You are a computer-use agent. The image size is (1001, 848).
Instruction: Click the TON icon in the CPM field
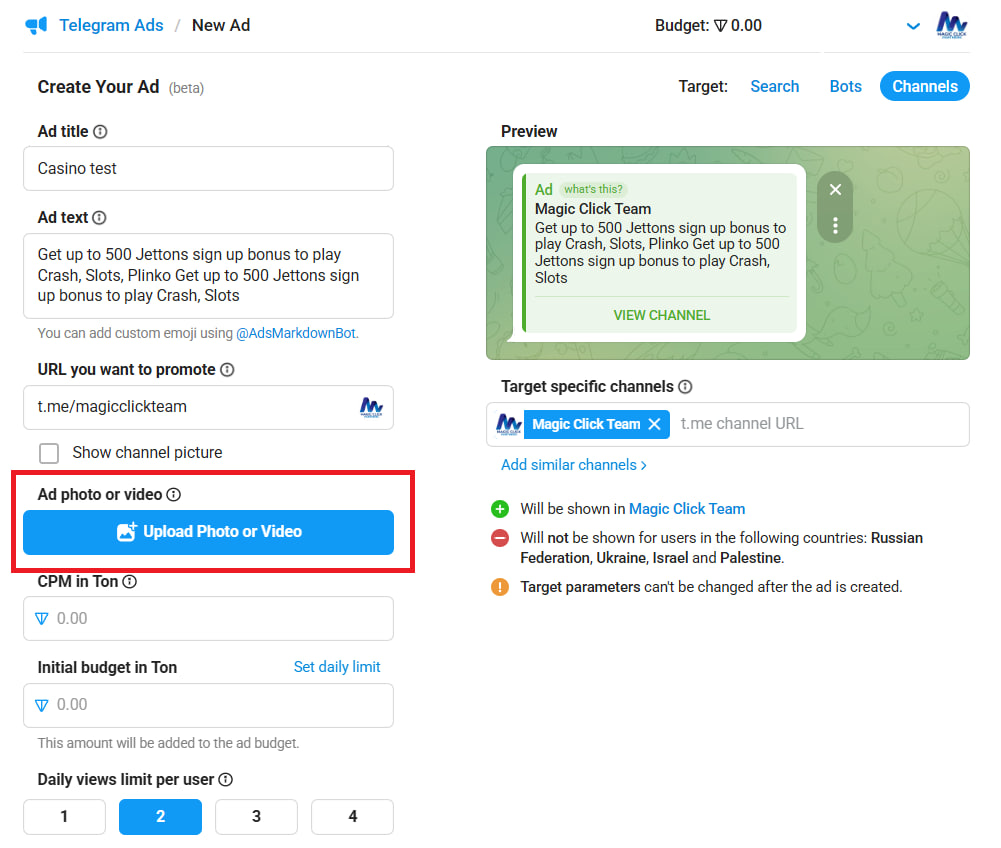coord(41,619)
